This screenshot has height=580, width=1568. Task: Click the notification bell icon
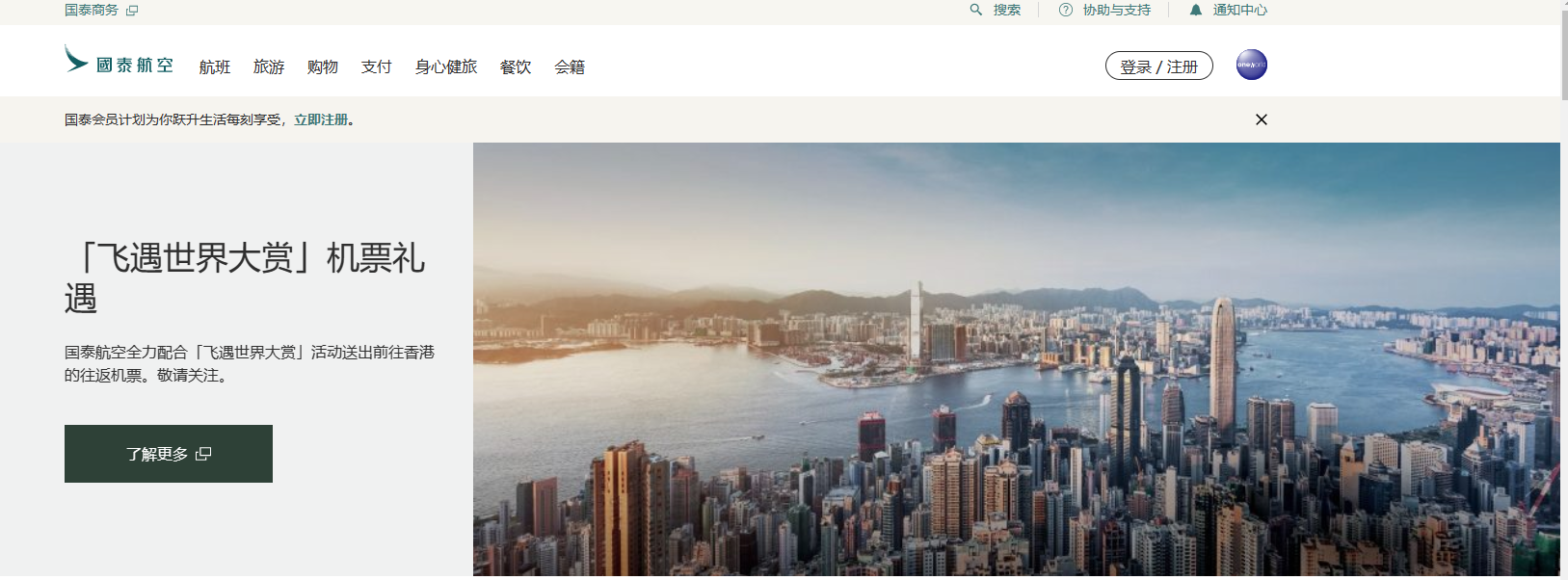click(x=1196, y=10)
